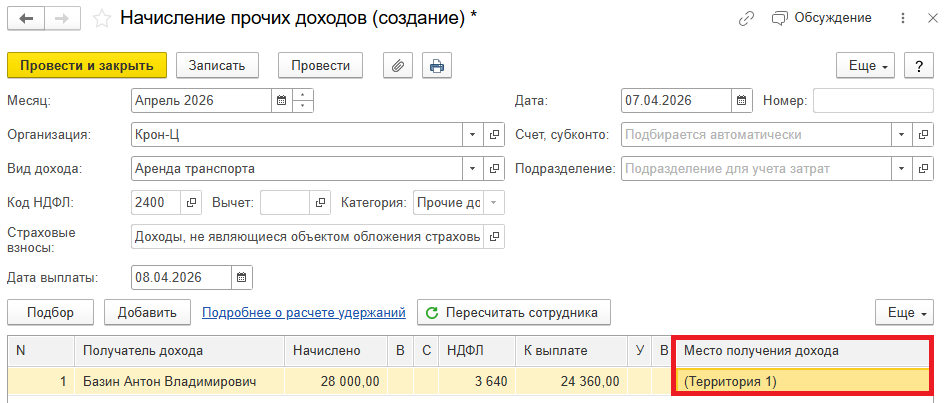Click the Номер input field
Viewport: 947px width, 403px height.
(x=872, y=101)
